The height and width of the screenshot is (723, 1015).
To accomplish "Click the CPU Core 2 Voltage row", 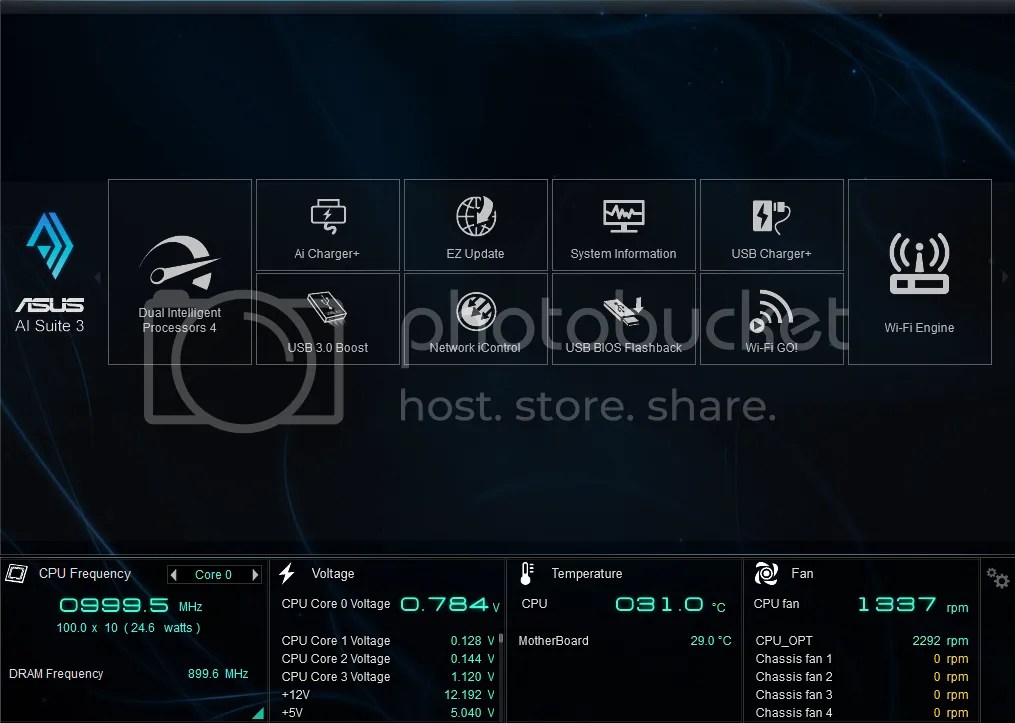I will click(388, 659).
